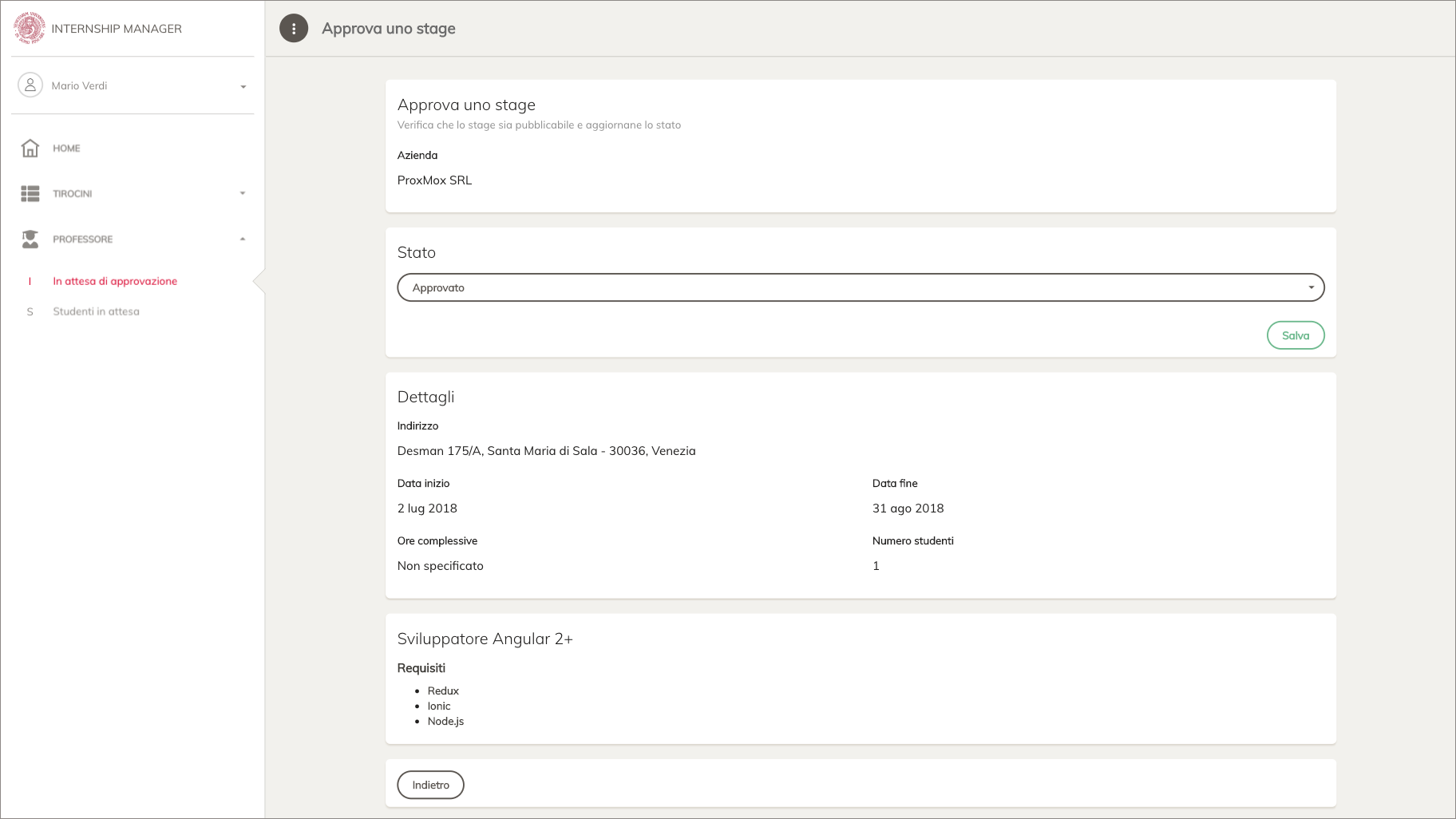Click the Mario Verdi user avatar icon

coord(30,85)
